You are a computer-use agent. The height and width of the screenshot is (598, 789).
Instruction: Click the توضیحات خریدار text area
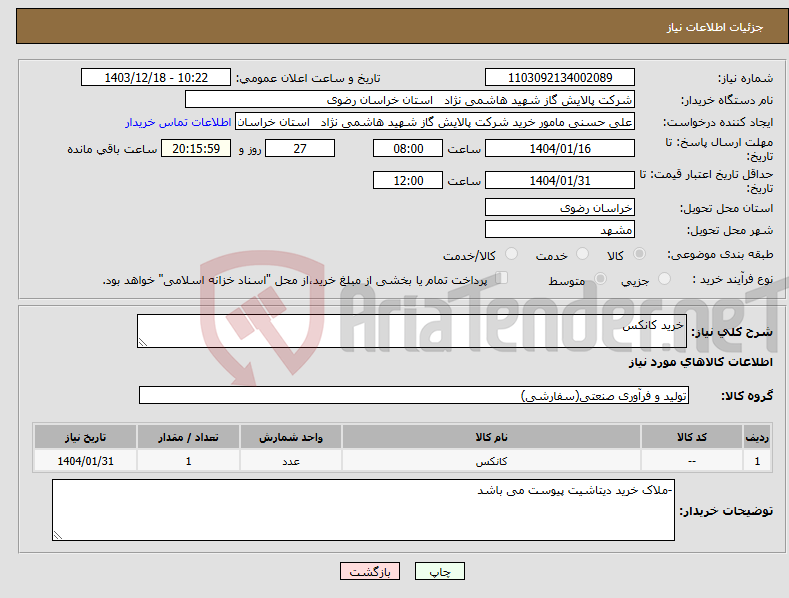tap(363, 510)
